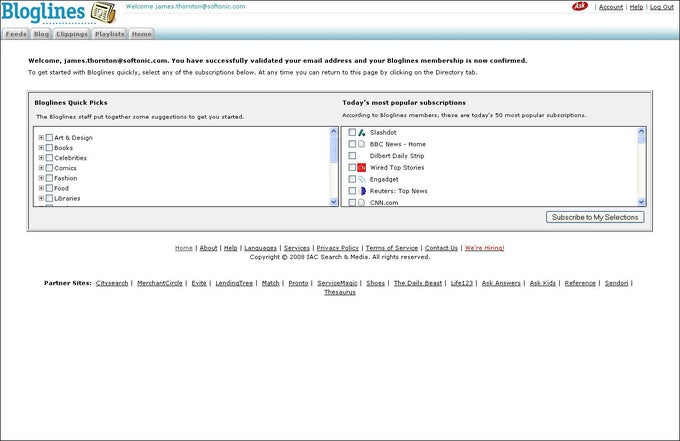Click Subscribe to My Selections button
The image size is (680, 441).
[x=595, y=217]
